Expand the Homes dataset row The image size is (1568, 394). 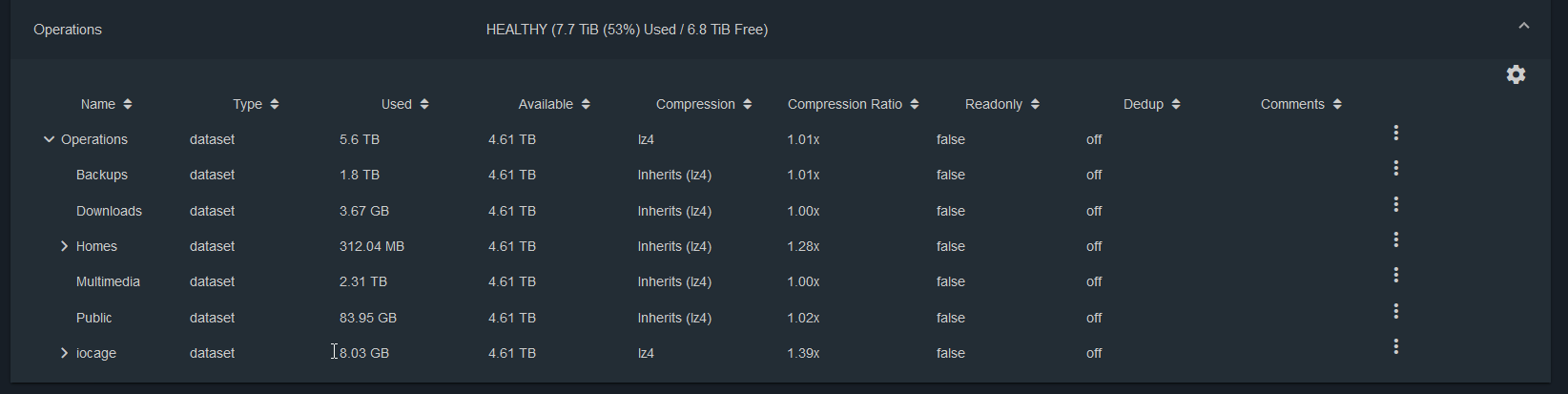[x=64, y=246]
